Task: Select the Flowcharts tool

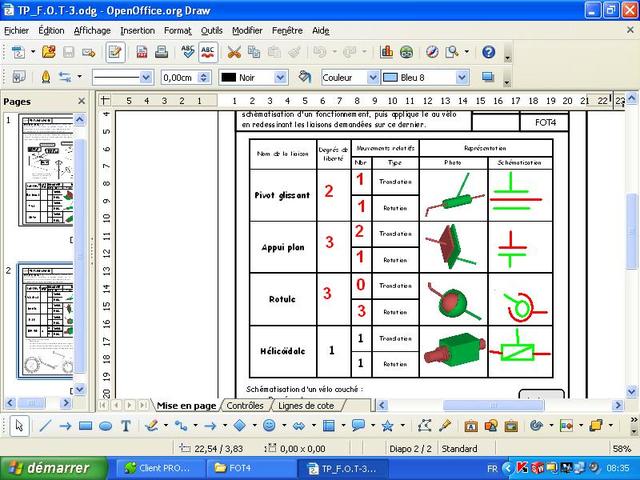Action: coord(328,426)
